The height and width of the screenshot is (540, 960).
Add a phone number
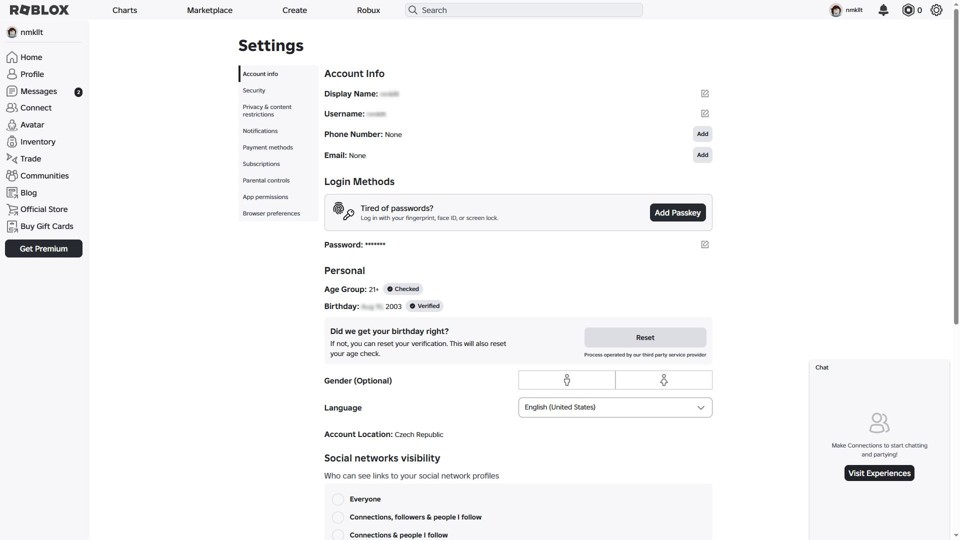coord(702,134)
